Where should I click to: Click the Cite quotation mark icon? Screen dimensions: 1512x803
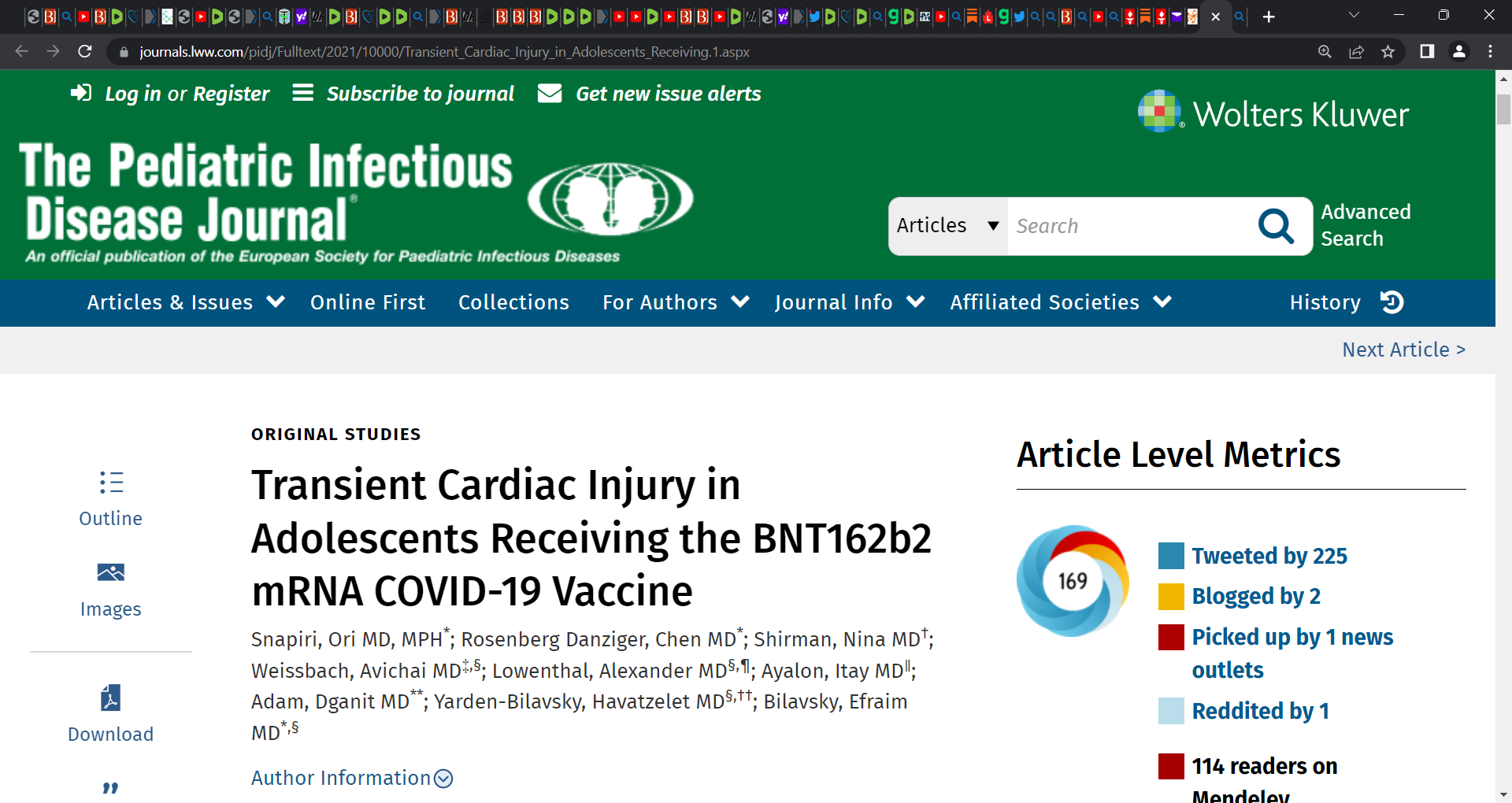coord(111,788)
